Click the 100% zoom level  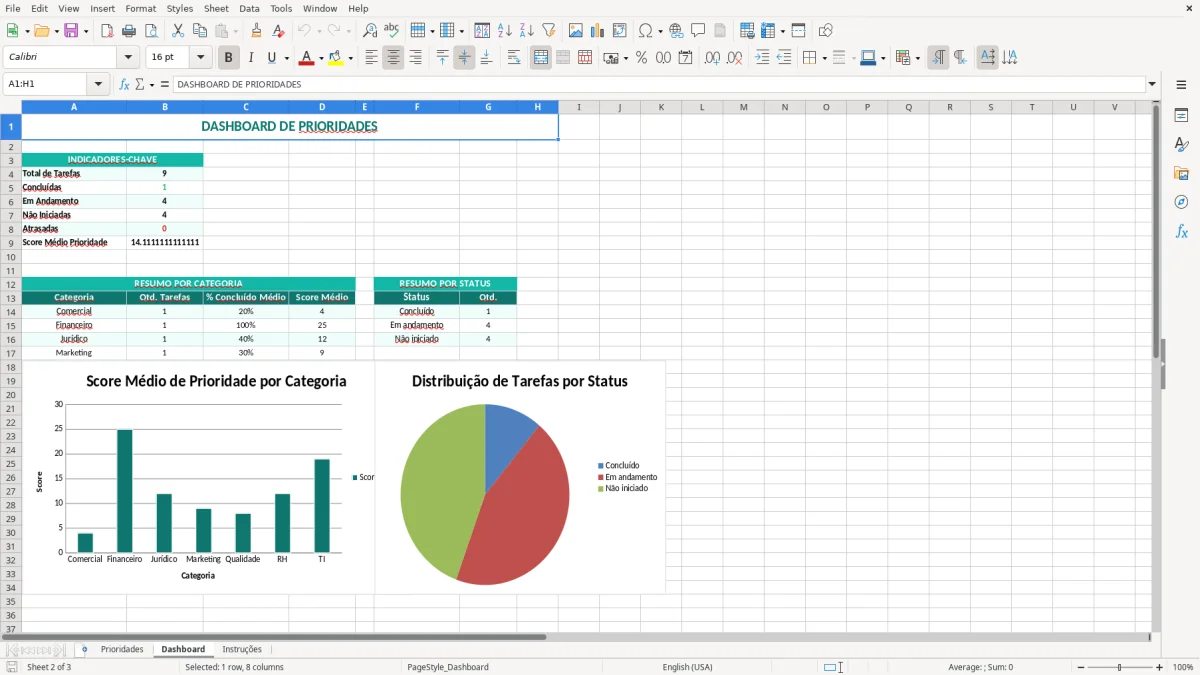(x=1183, y=667)
